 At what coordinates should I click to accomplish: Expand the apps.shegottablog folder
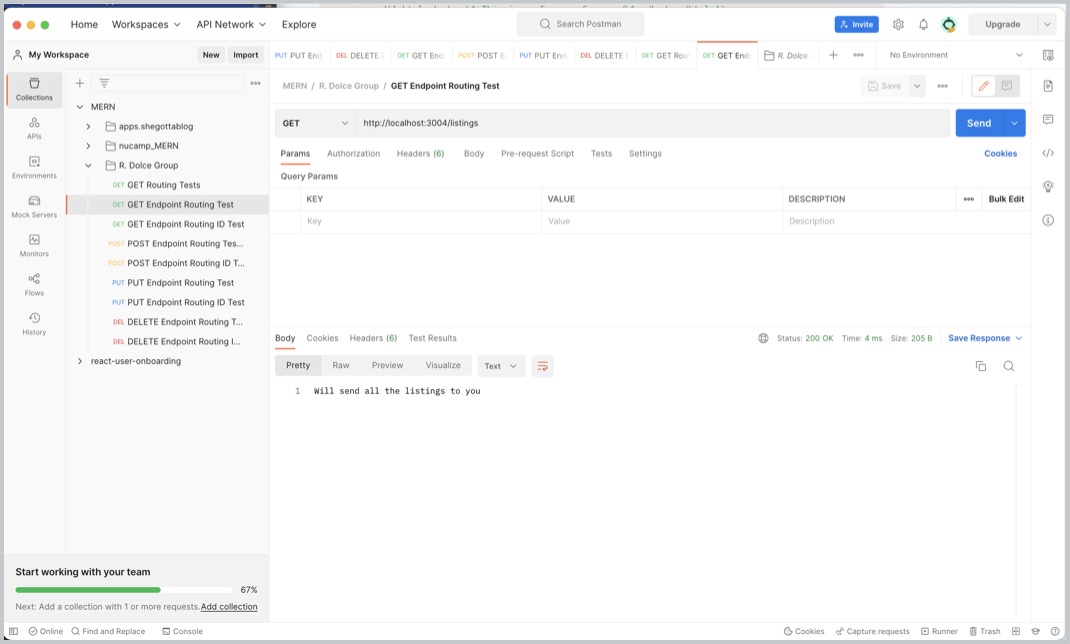(x=88, y=127)
